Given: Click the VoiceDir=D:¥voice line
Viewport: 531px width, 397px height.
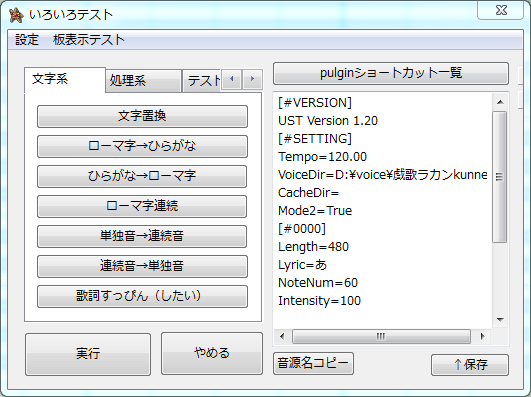Looking at the screenshot, I should point(383,175).
